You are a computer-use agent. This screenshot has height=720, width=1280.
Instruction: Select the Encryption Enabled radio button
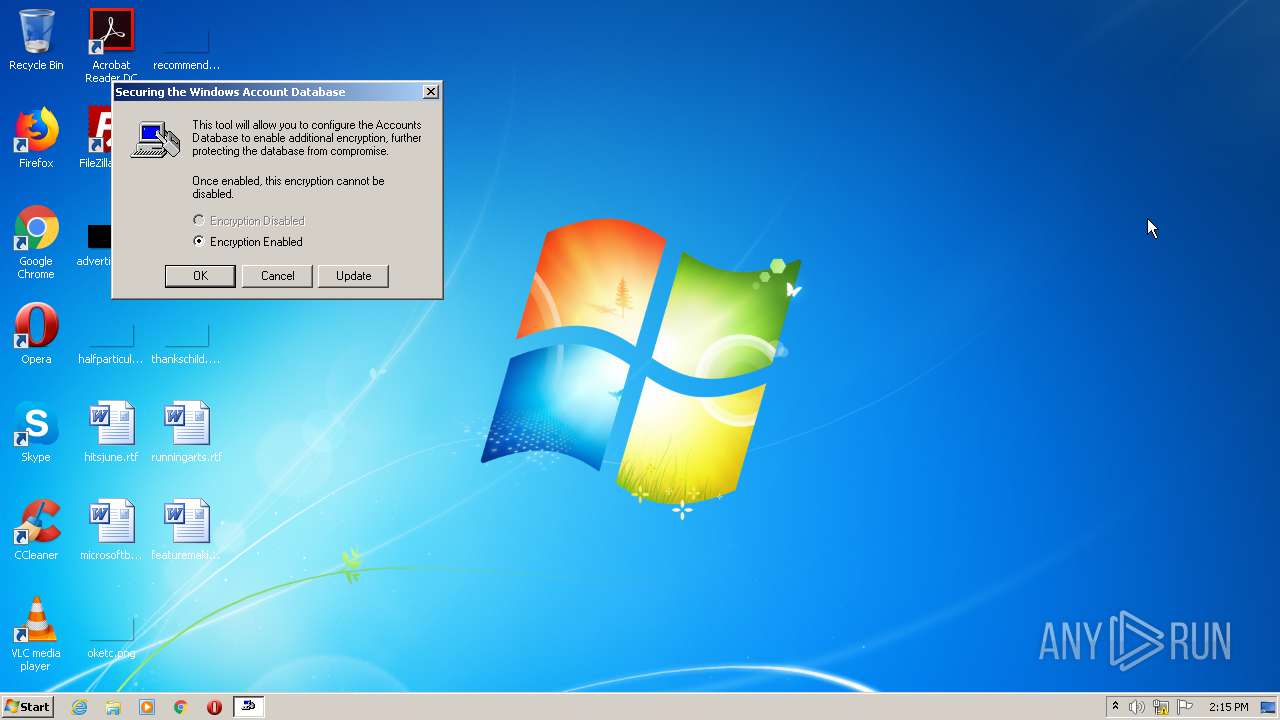click(199, 241)
